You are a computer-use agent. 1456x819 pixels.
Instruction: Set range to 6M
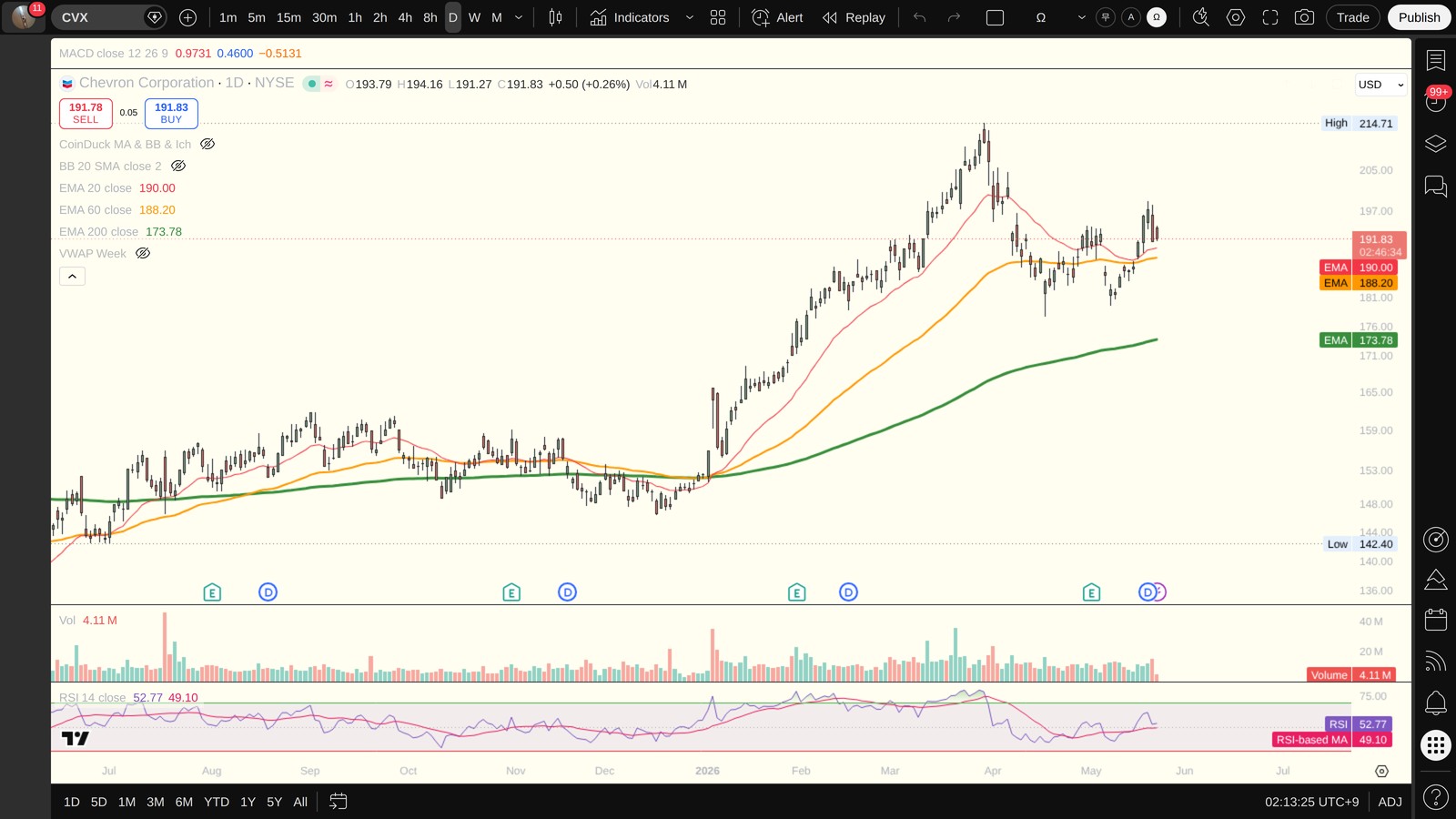[184, 802]
